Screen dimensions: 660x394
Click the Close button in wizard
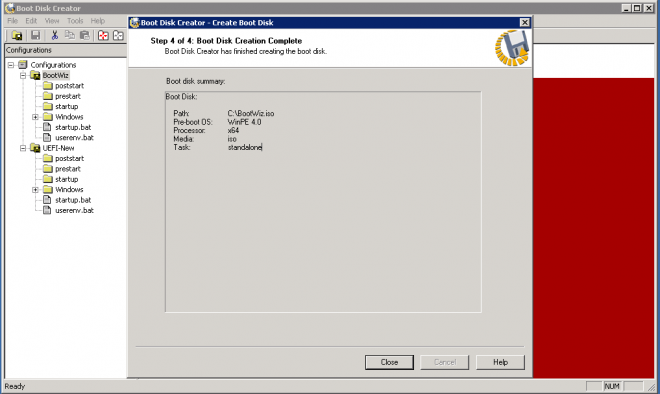[389, 362]
